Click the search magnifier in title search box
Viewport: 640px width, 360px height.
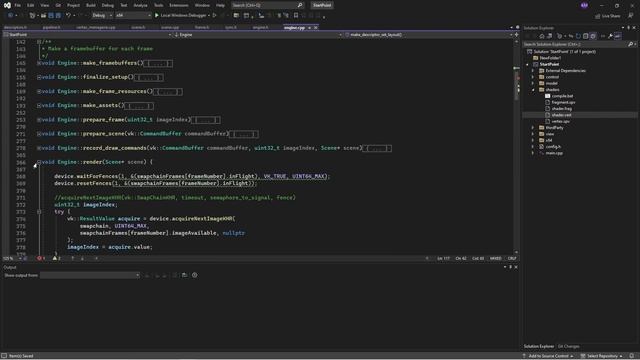[300, 5]
